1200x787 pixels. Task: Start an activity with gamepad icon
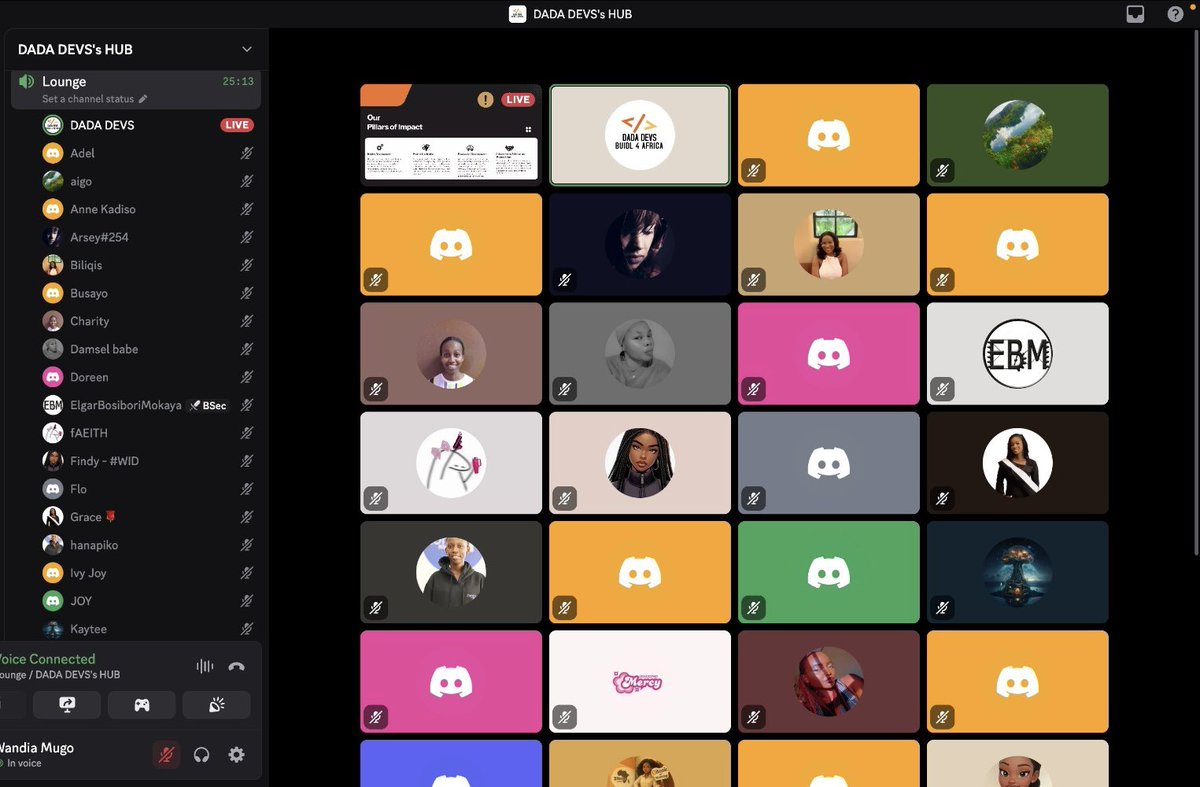coord(142,705)
